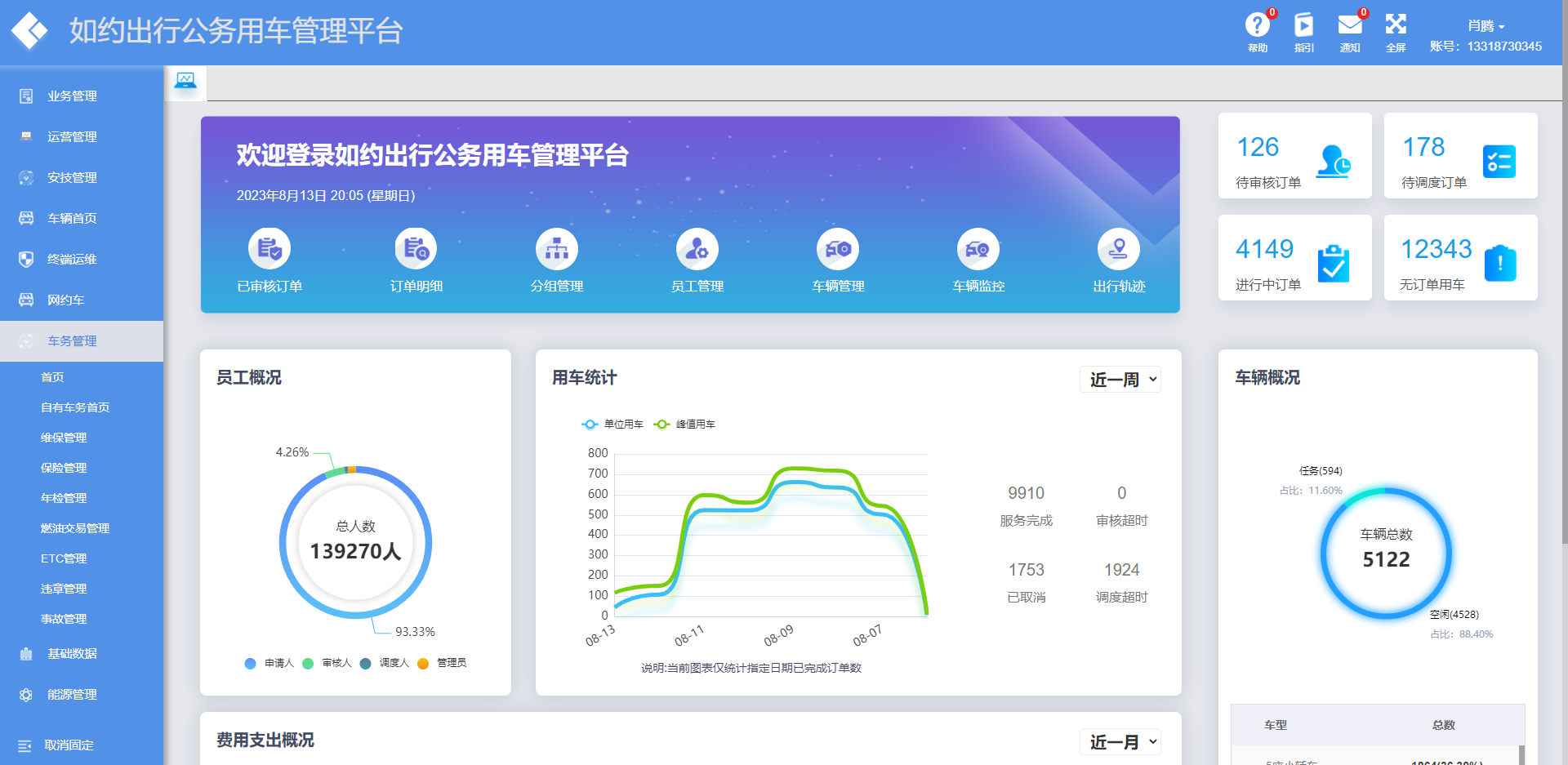The height and width of the screenshot is (765, 1568).
Task: Click the platform diamond logo
Action: 30,31
